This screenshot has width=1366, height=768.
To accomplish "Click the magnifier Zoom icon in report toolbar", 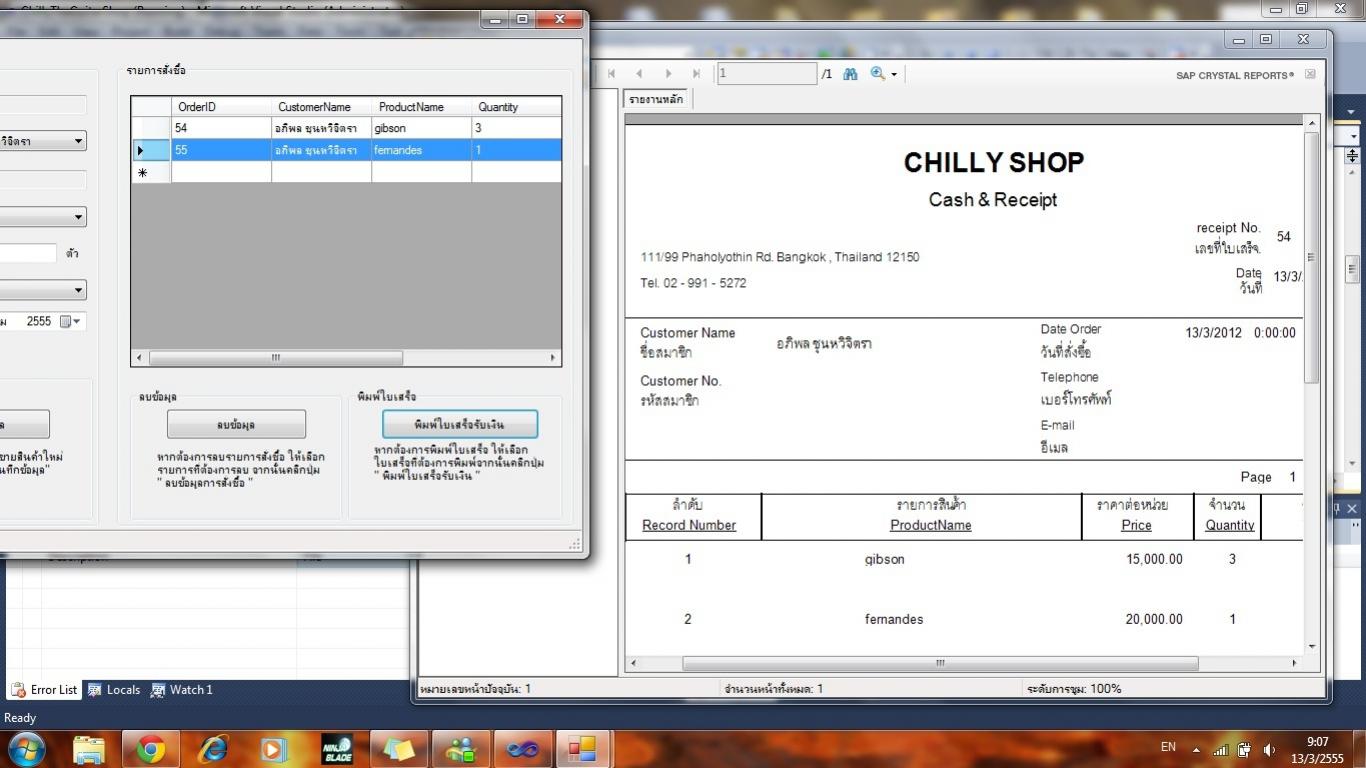I will coord(877,73).
